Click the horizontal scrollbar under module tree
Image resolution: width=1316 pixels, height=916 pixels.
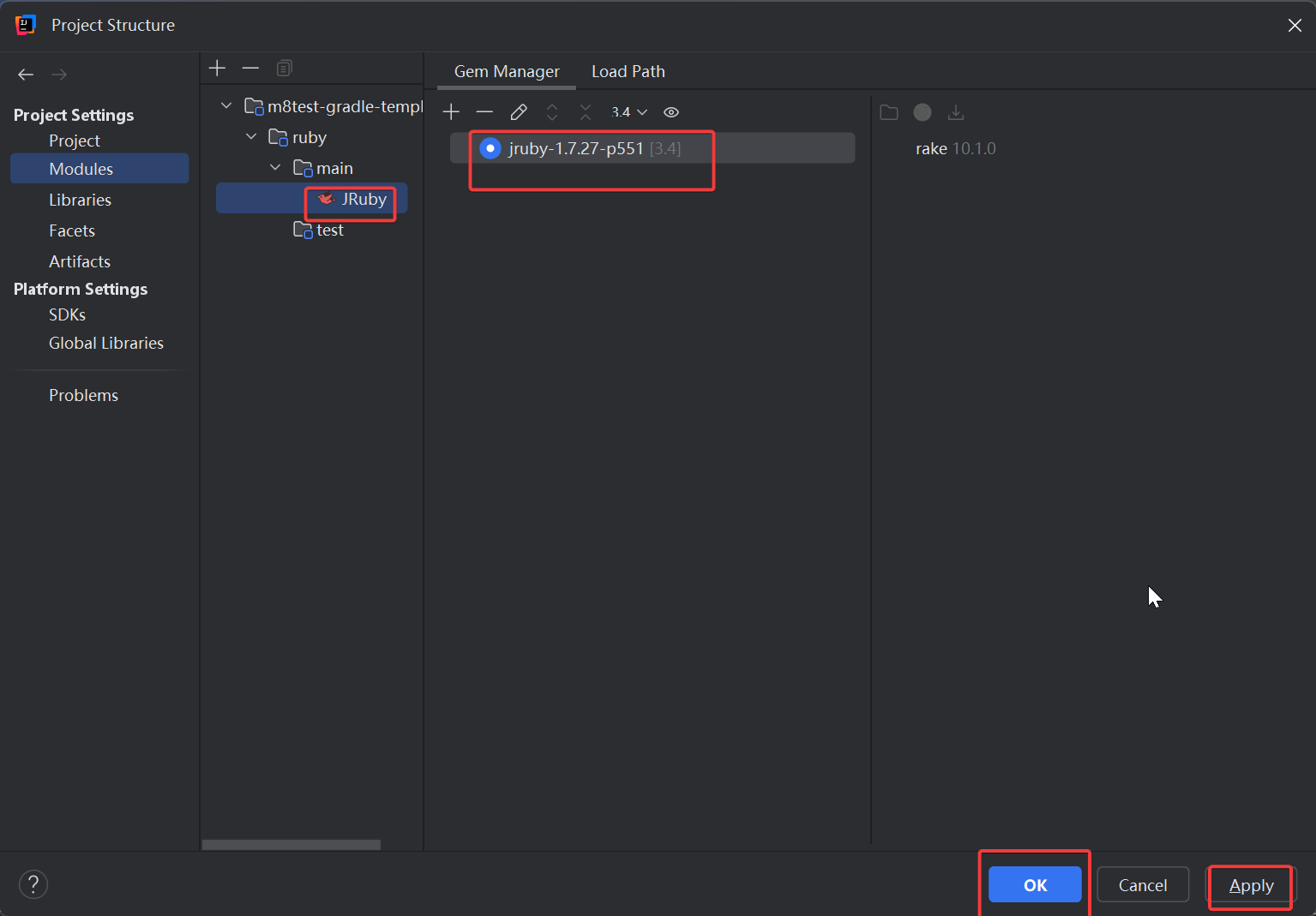point(291,845)
